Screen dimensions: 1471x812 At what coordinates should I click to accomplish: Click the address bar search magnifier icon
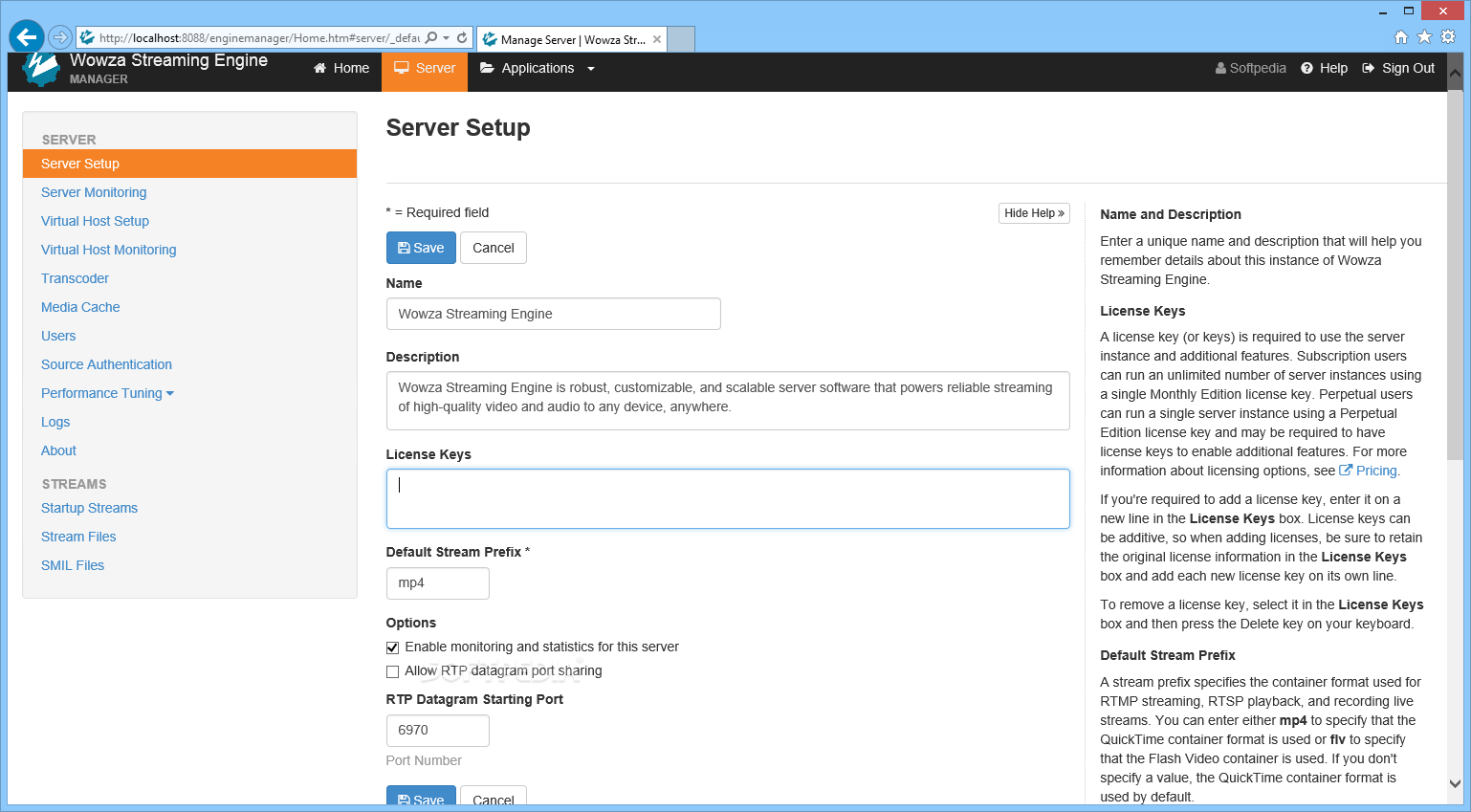pos(431,38)
